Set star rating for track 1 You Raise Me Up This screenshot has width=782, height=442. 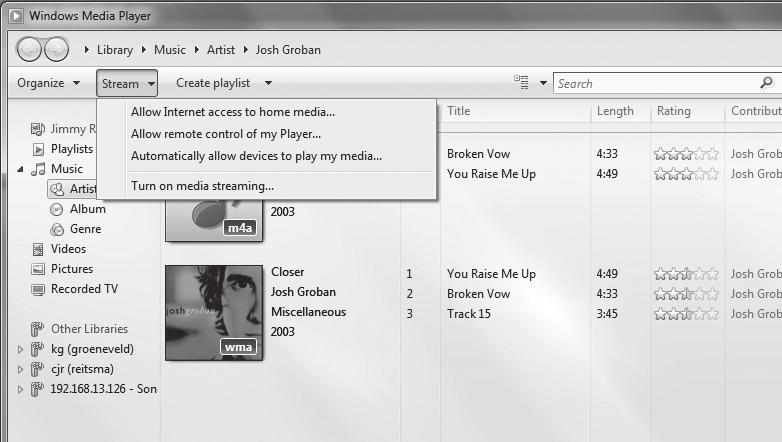(686, 274)
